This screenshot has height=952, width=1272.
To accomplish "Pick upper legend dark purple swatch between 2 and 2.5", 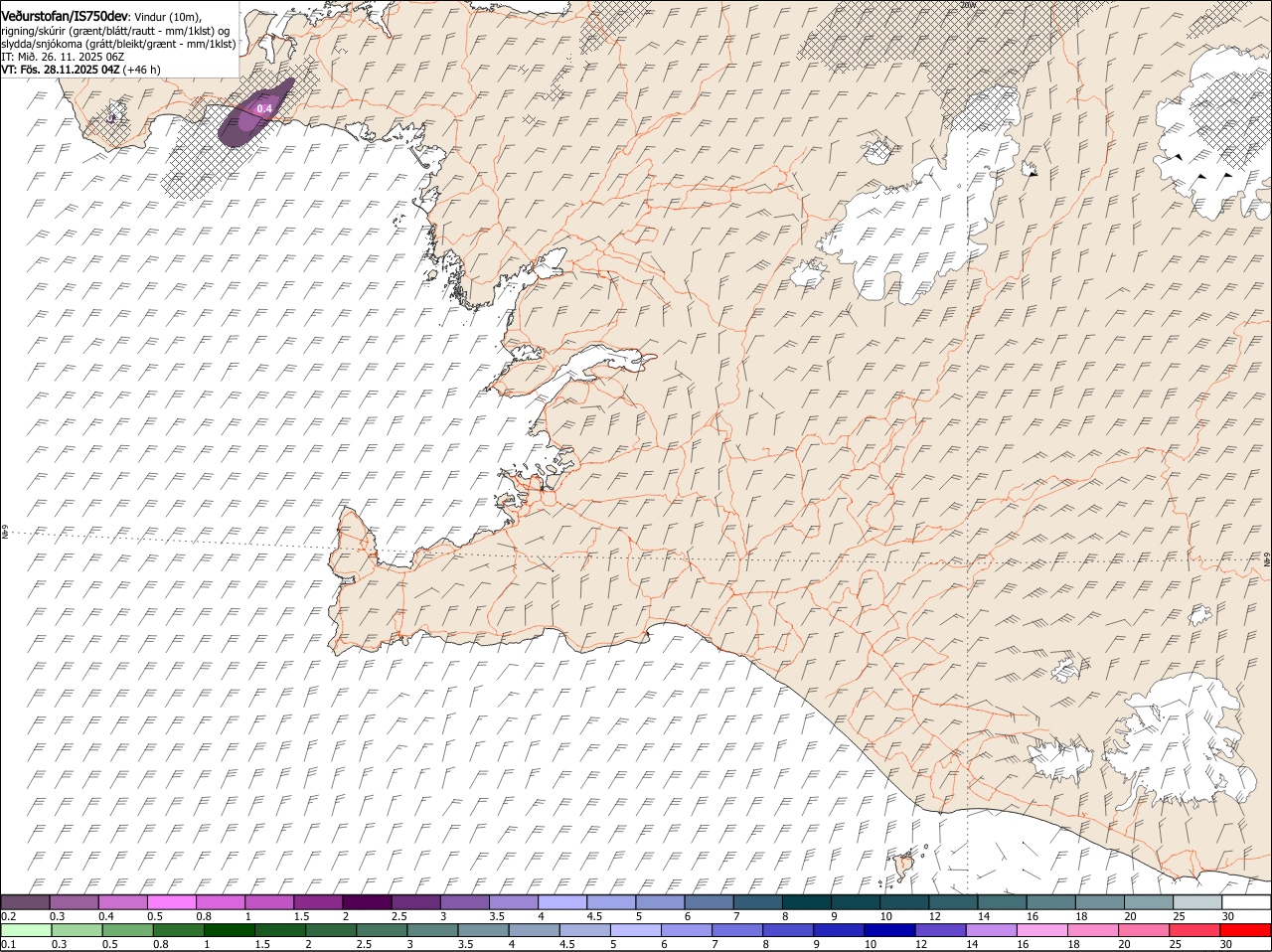I will (367, 902).
